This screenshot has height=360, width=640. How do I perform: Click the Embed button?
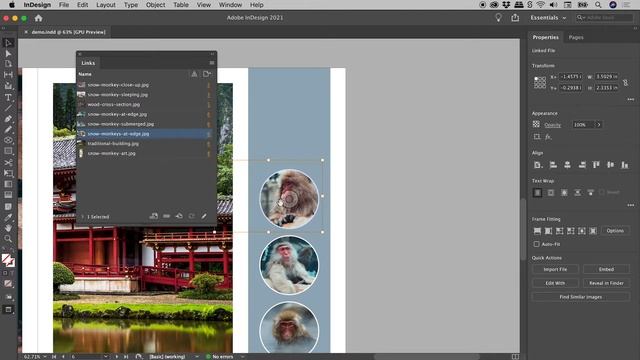pos(606,269)
